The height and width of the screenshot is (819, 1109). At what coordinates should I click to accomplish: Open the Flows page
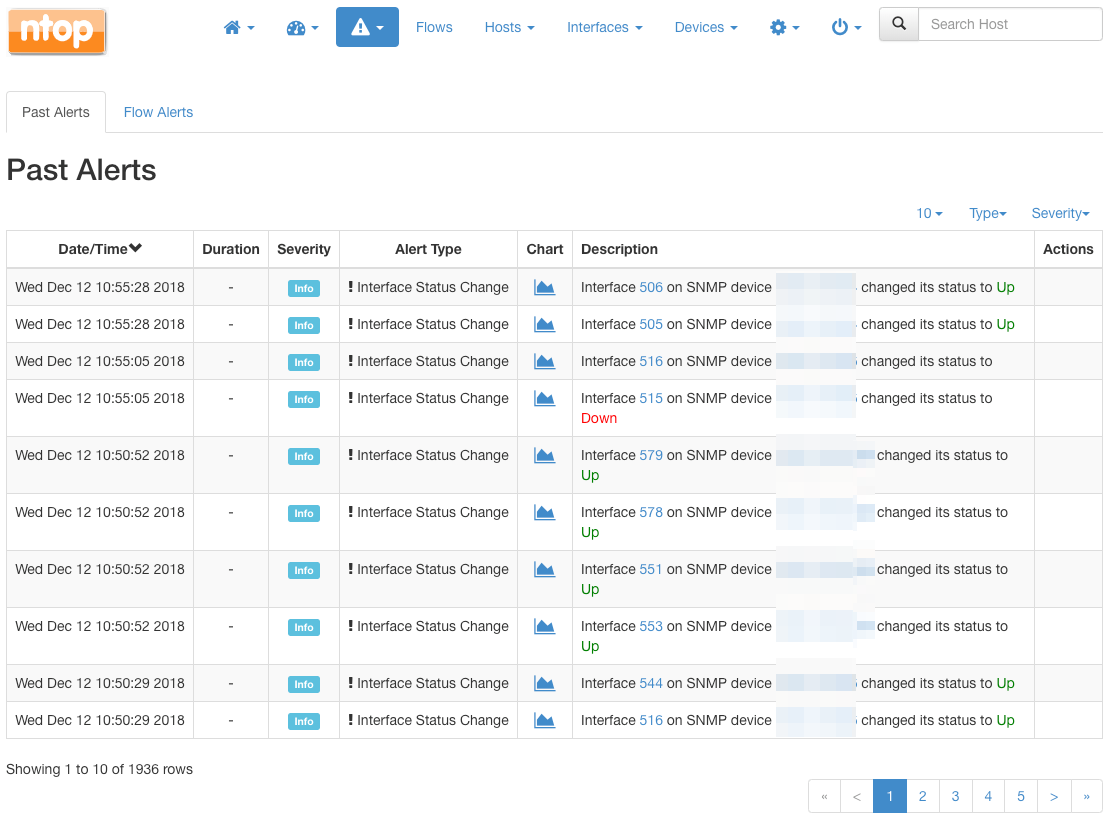[x=434, y=28]
